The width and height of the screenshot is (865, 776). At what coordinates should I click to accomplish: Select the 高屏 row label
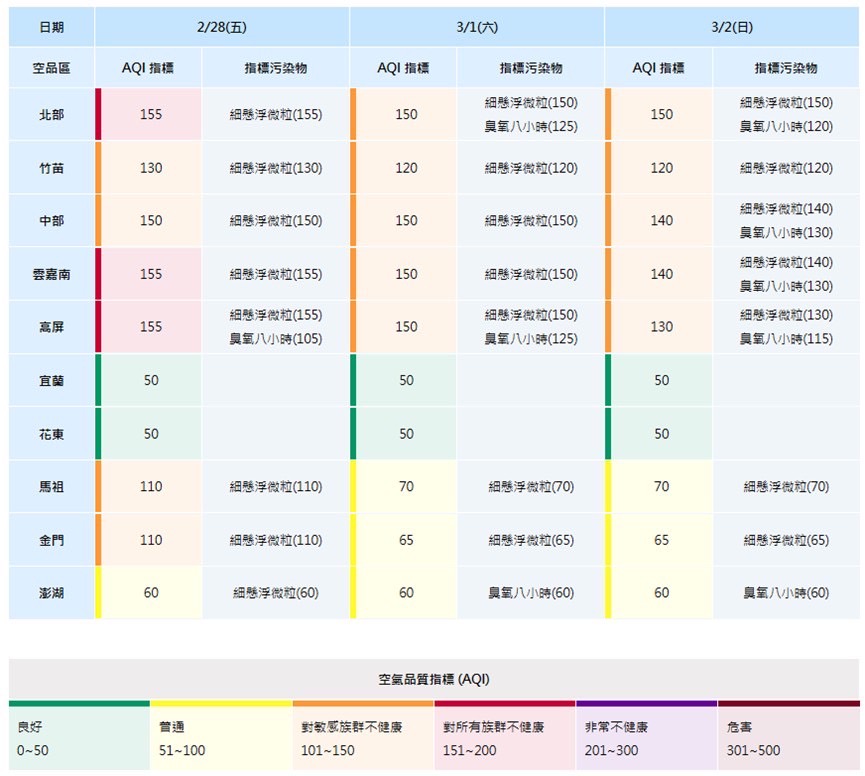(x=51, y=327)
